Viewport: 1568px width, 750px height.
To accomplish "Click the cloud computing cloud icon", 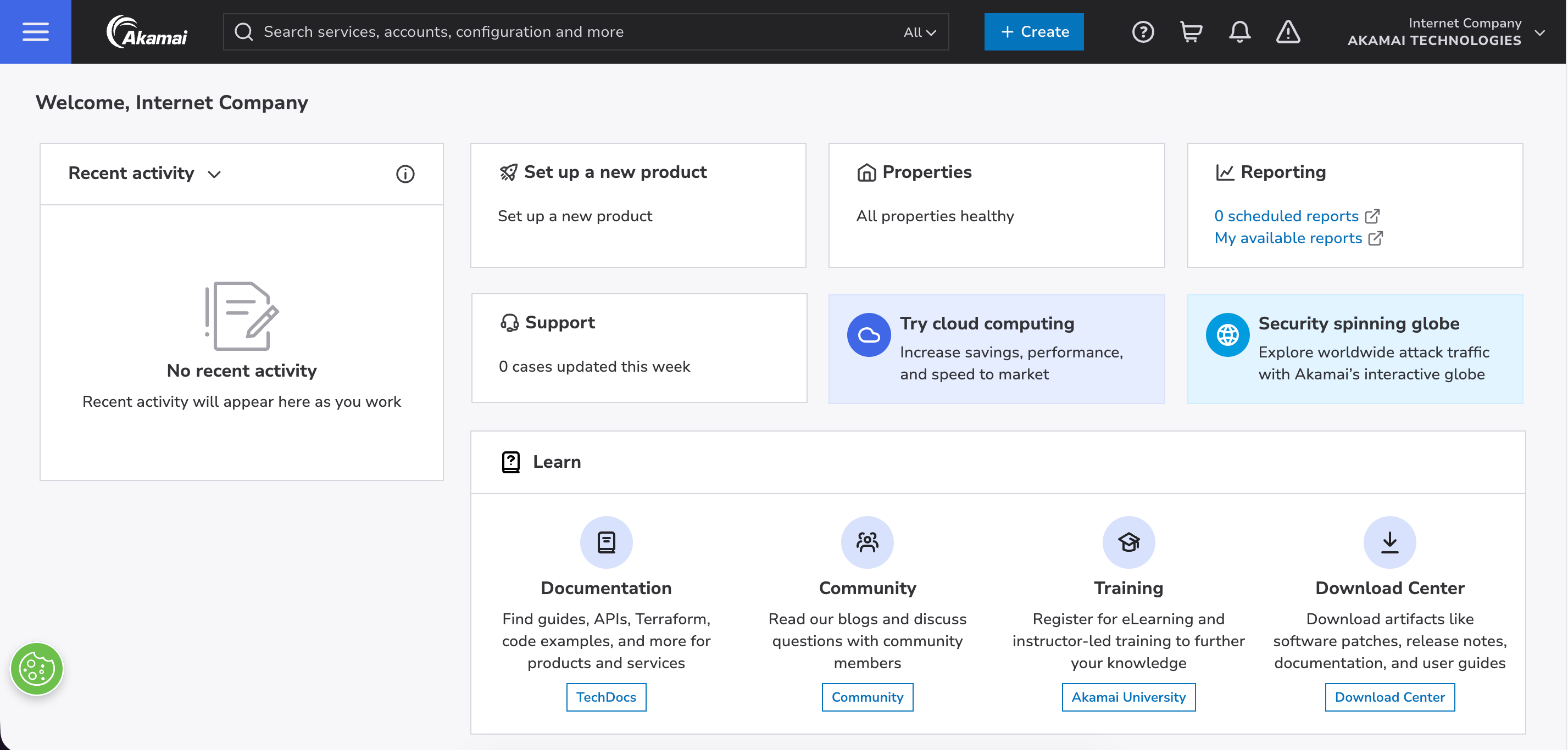I will [869, 334].
